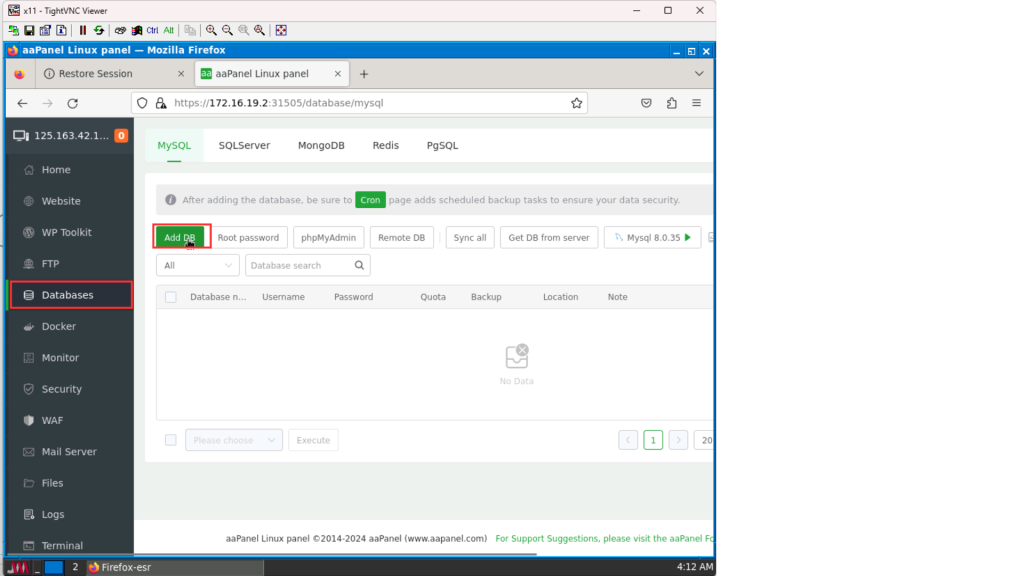
Task: Click the green Cron link
Action: coord(370,200)
